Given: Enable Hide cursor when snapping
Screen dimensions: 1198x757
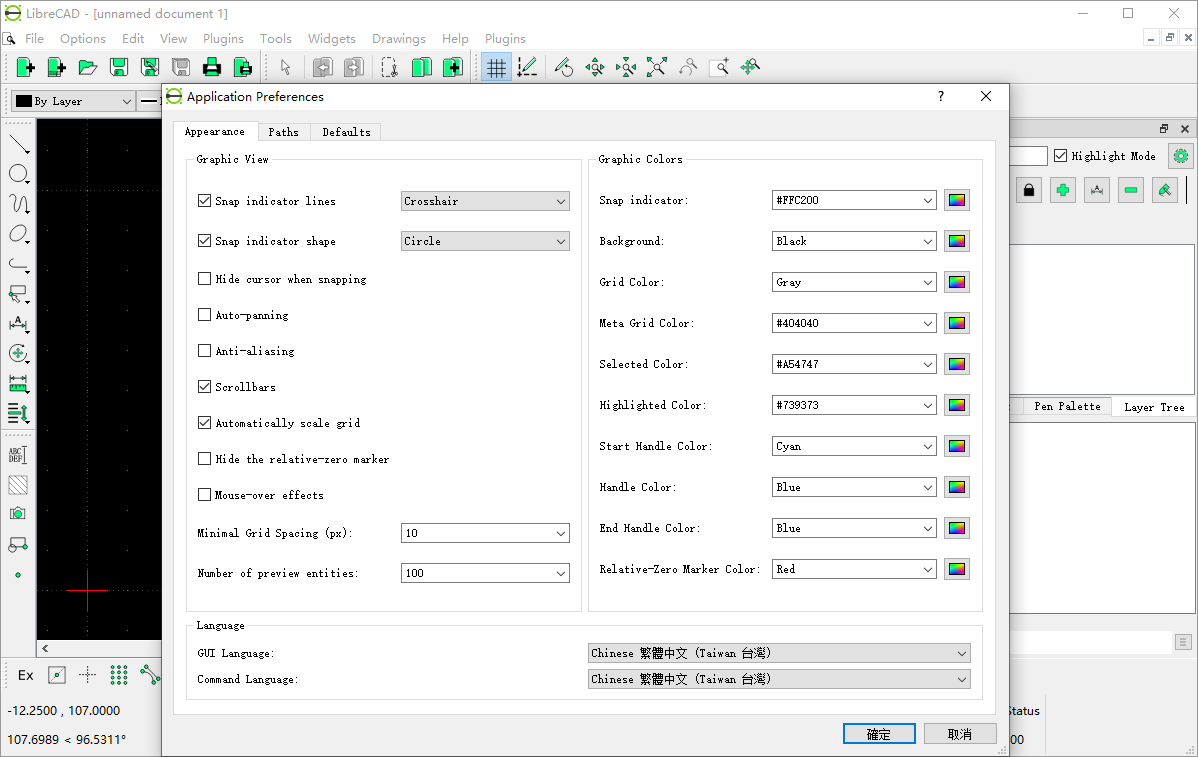Looking at the screenshot, I should point(205,279).
